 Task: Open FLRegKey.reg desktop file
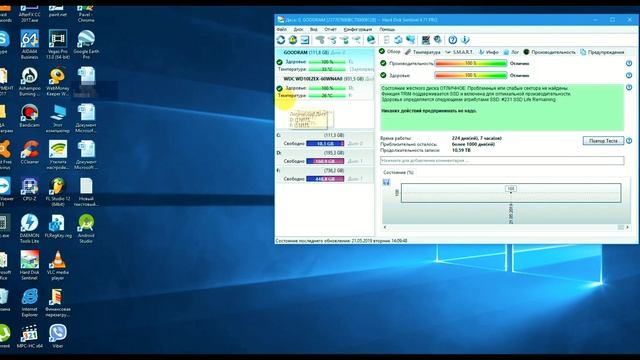pyautogui.click(x=58, y=226)
